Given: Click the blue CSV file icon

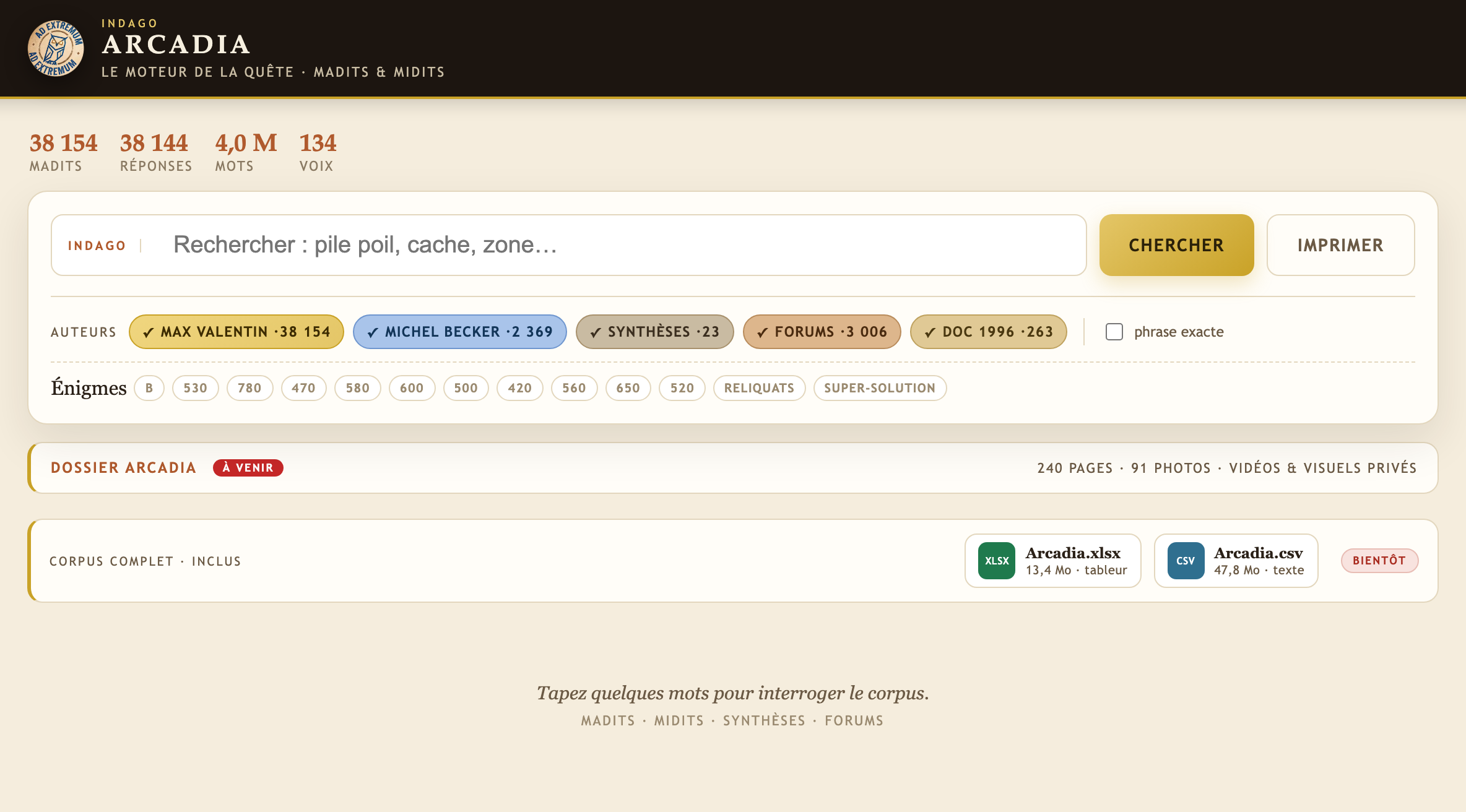Looking at the screenshot, I should click(x=1186, y=561).
